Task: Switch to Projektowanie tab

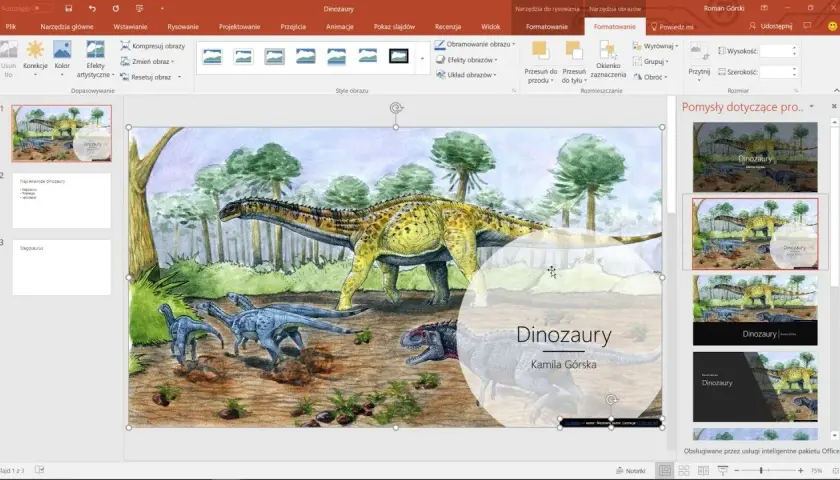Action: click(x=239, y=26)
